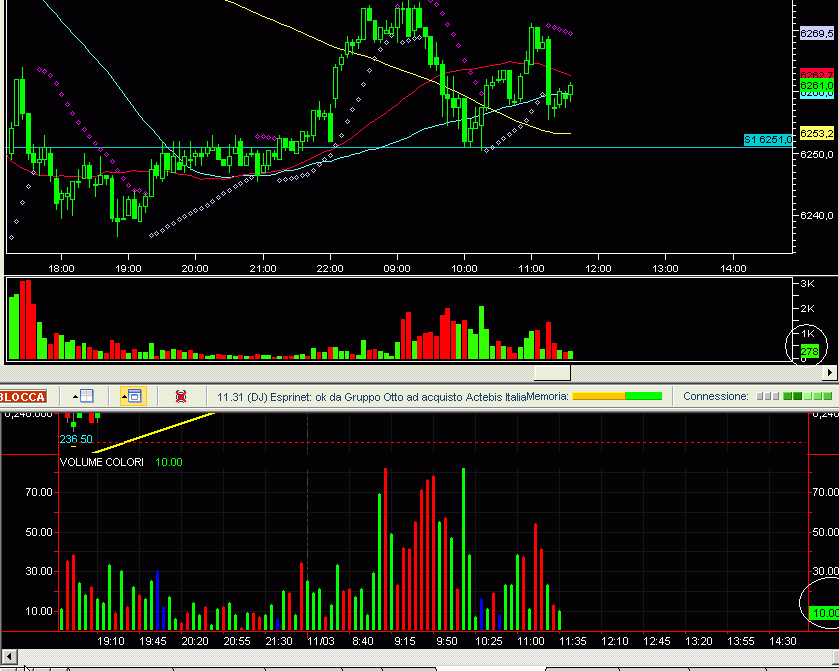Click the cyan 236.50 label in lower panel
This screenshot has height=671, width=839.
[76, 439]
